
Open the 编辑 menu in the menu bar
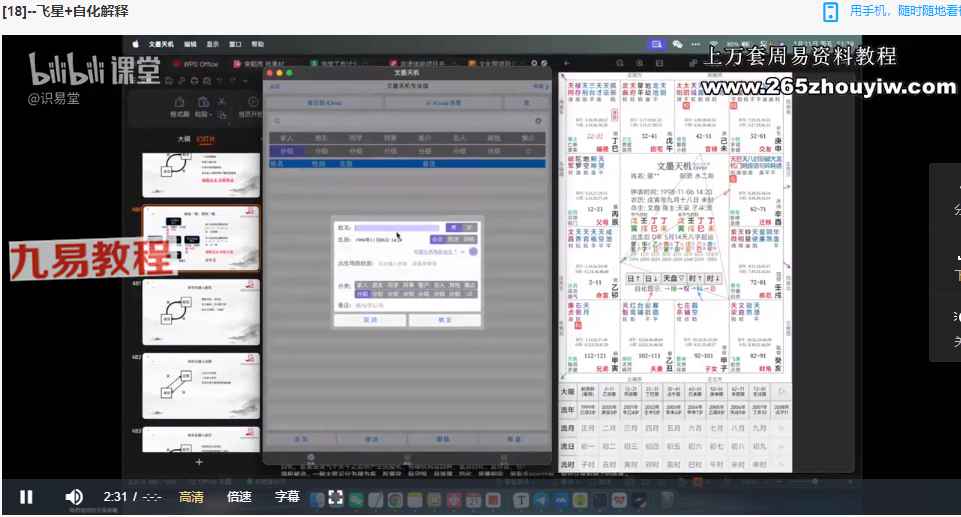click(187, 45)
